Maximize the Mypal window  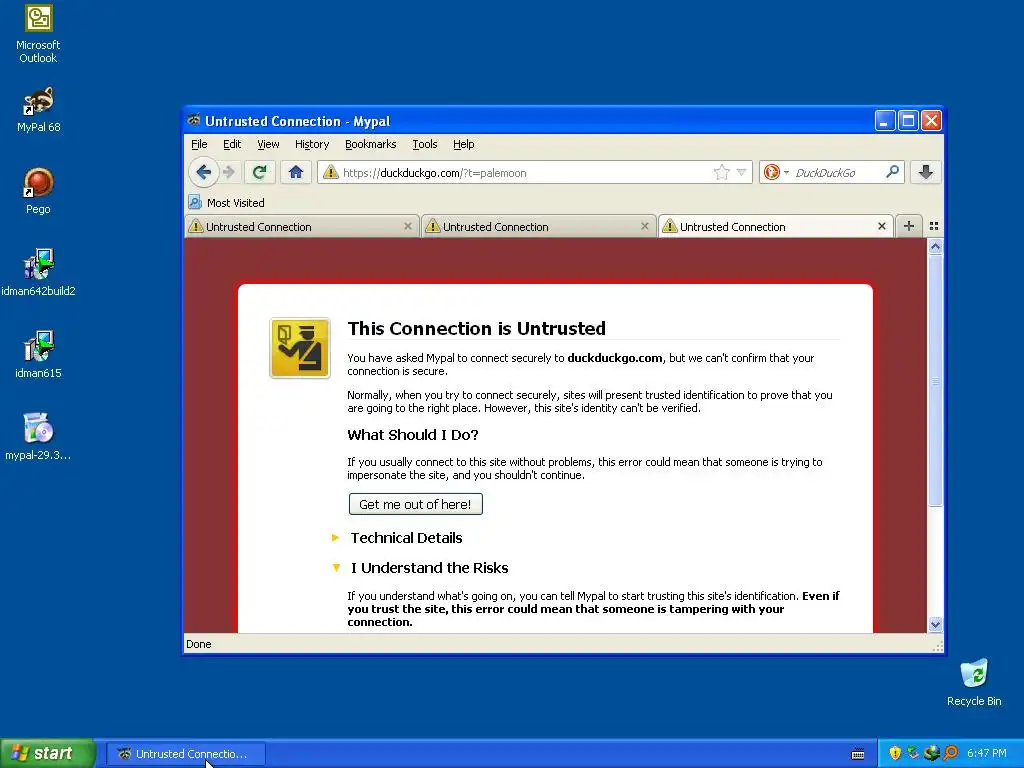tap(908, 121)
